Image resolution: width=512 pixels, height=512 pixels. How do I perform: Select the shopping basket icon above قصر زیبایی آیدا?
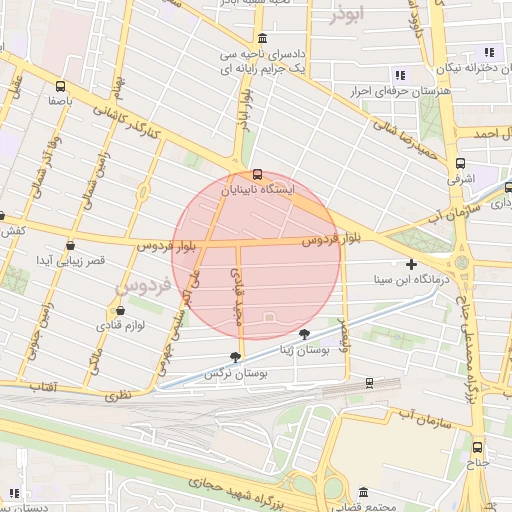coord(70,246)
